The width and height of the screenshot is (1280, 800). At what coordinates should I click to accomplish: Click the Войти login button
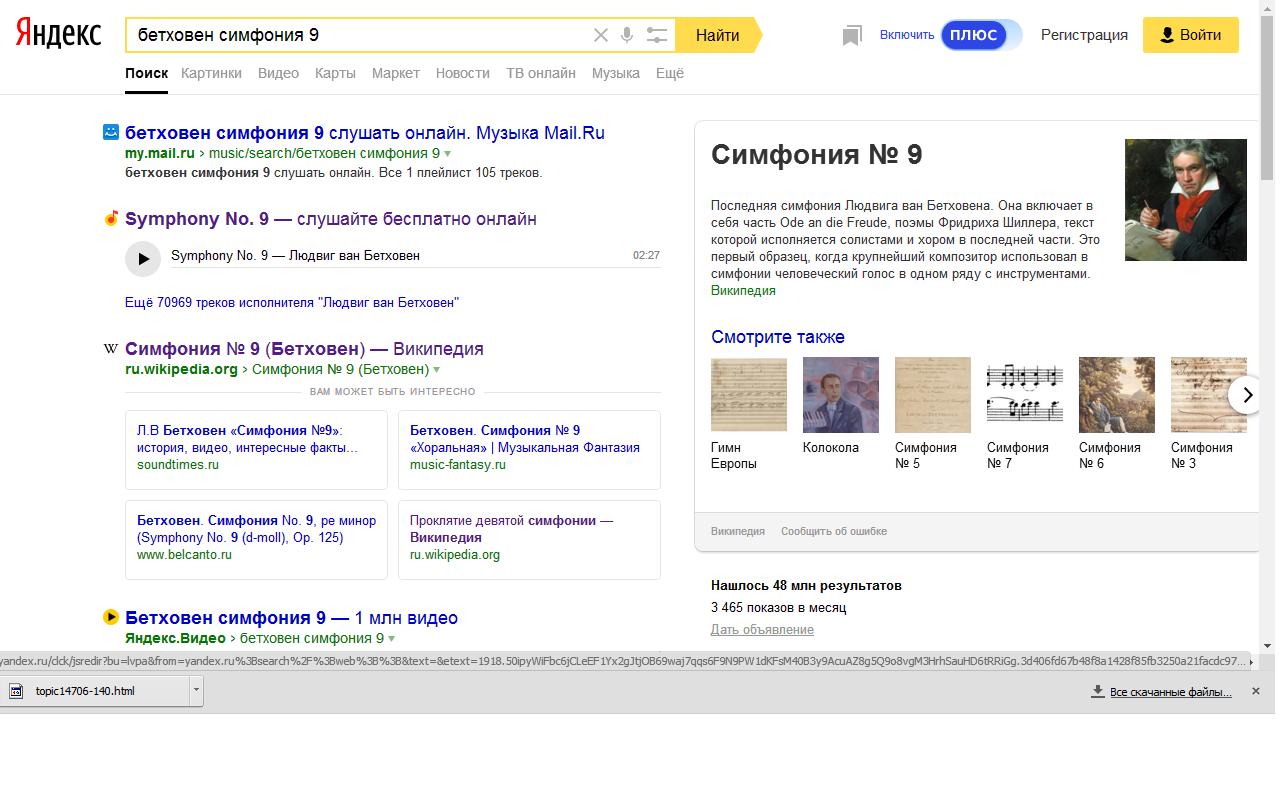(x=1190, y=35)
